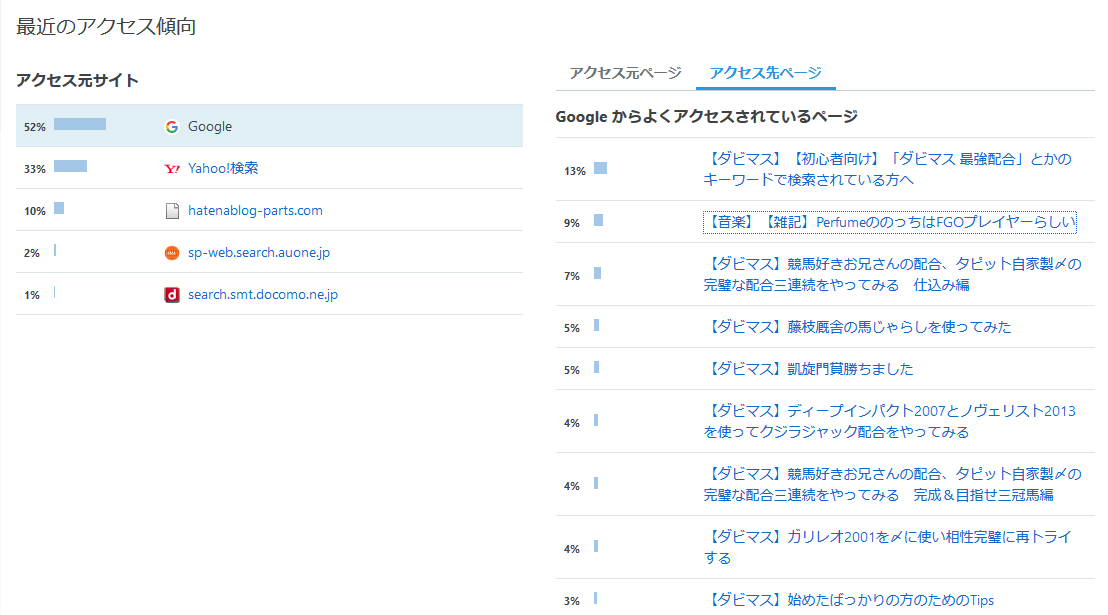Image resolution: width=1108 pixels, height=615 pixels.
Task: Click the 7% percentage label
Action: [572, 276]
